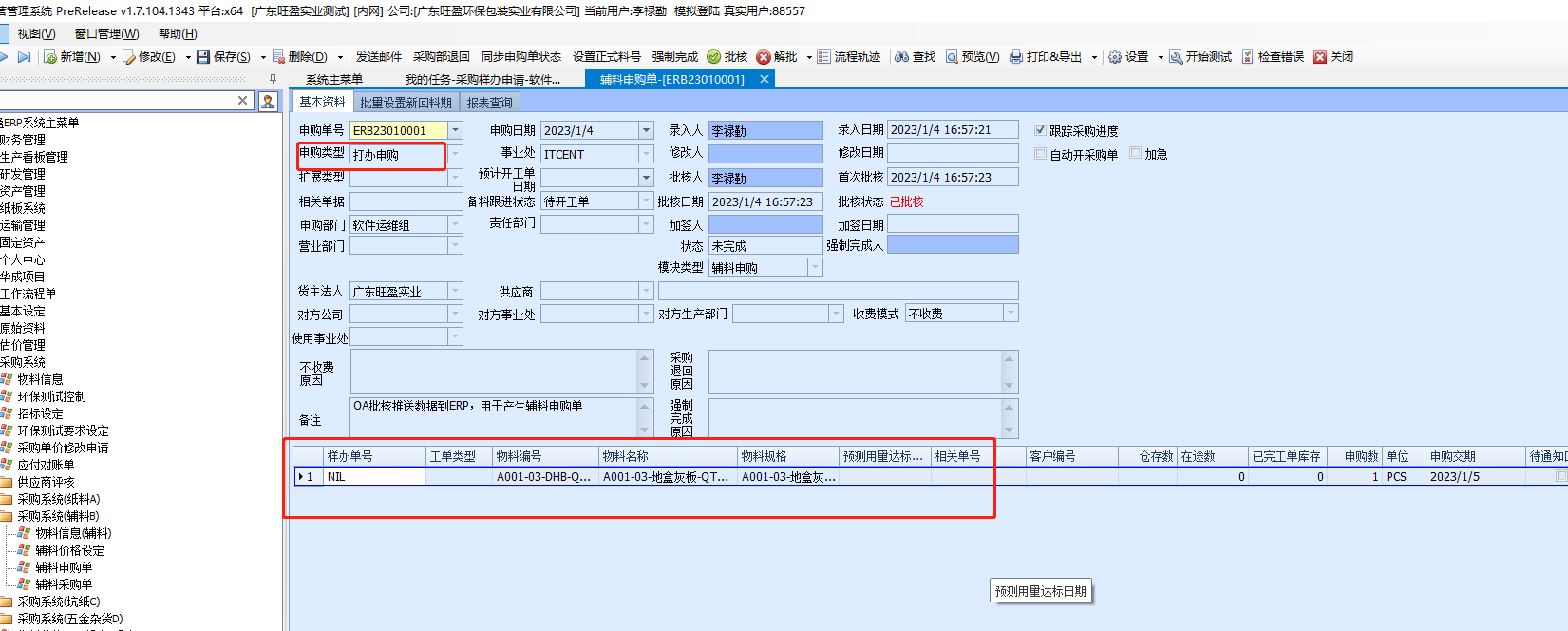Click the 保存 save disk icon

203,57
